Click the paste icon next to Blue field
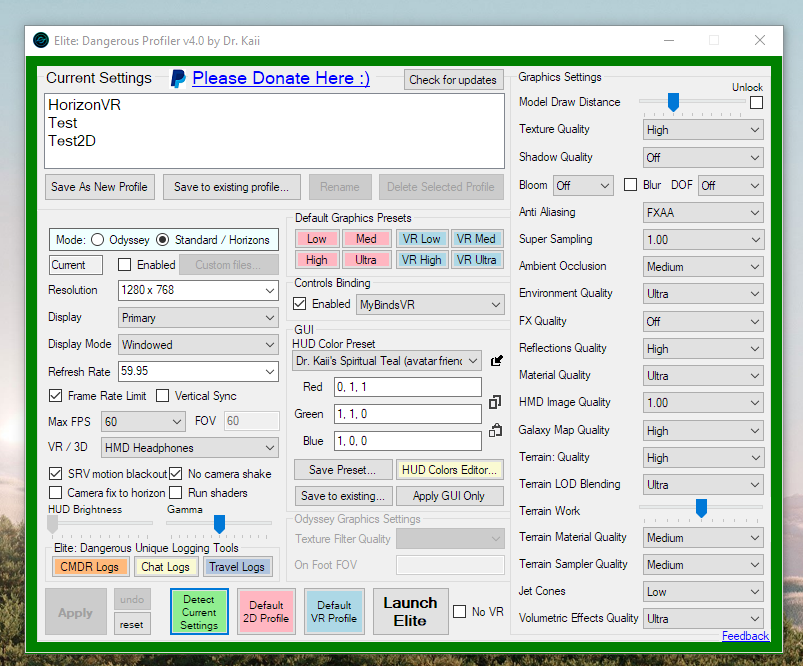The height and width of the screenshot is (666, 803). (495, 430)
